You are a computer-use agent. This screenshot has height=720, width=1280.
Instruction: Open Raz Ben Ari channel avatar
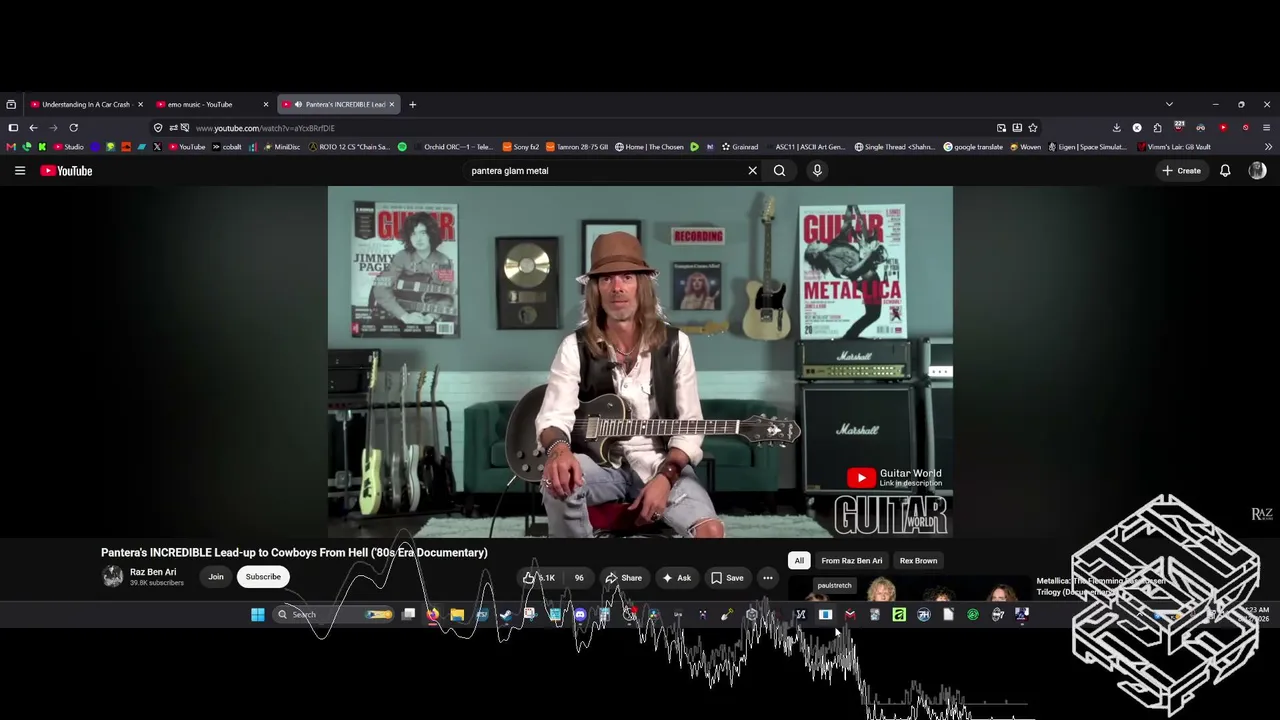113,576
